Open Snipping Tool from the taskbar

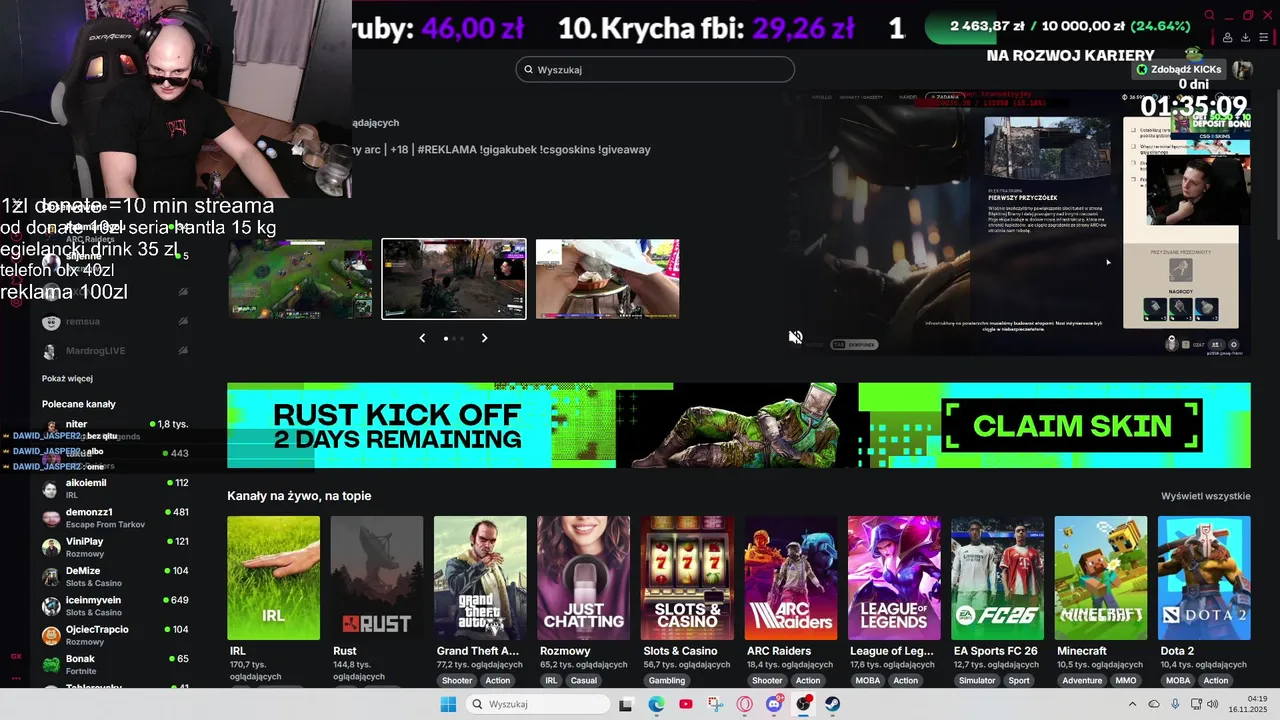[715, 704]
